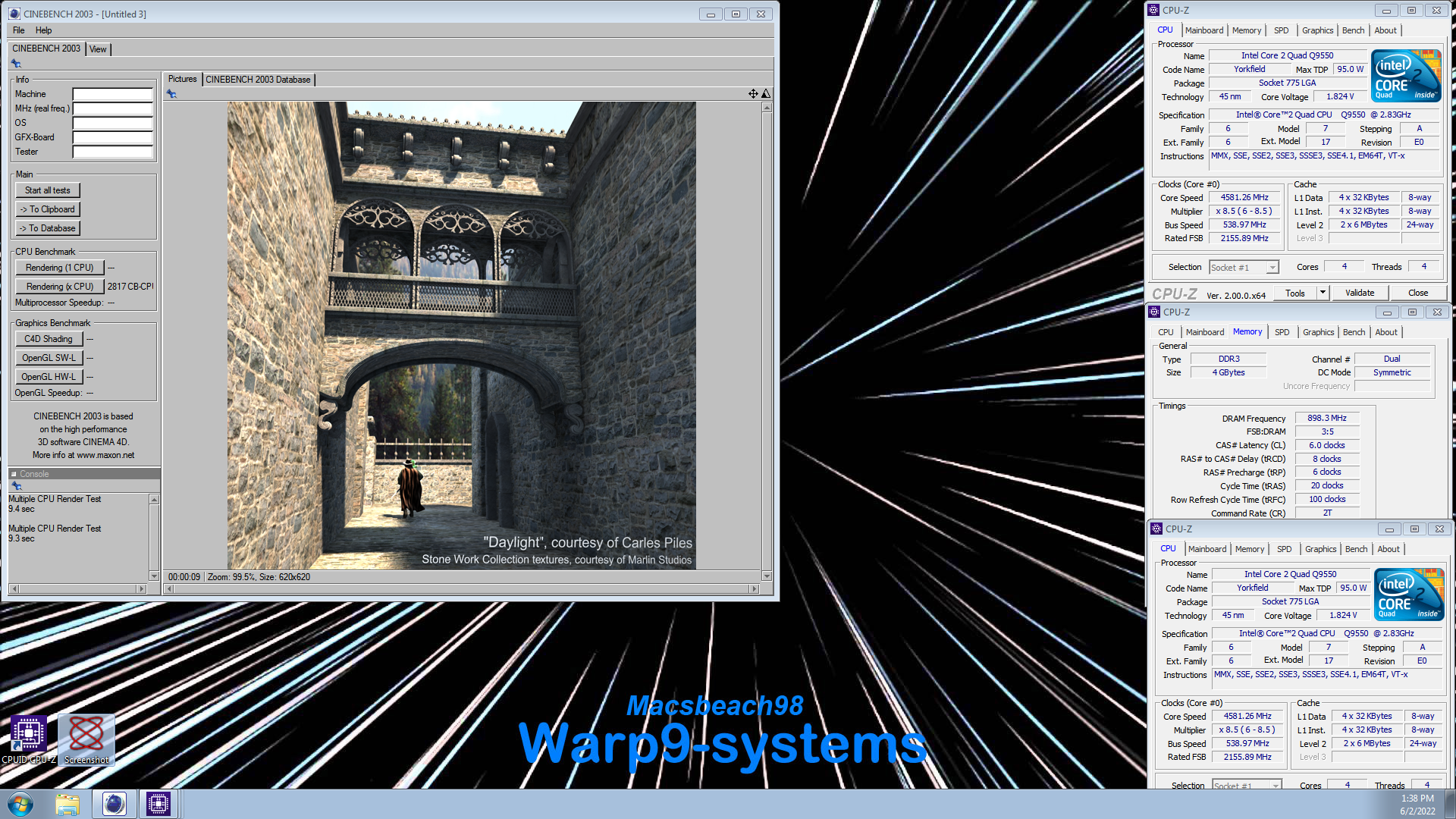Open the CPUID CPU-Z desktop shortcut

[x=29, y=740]
